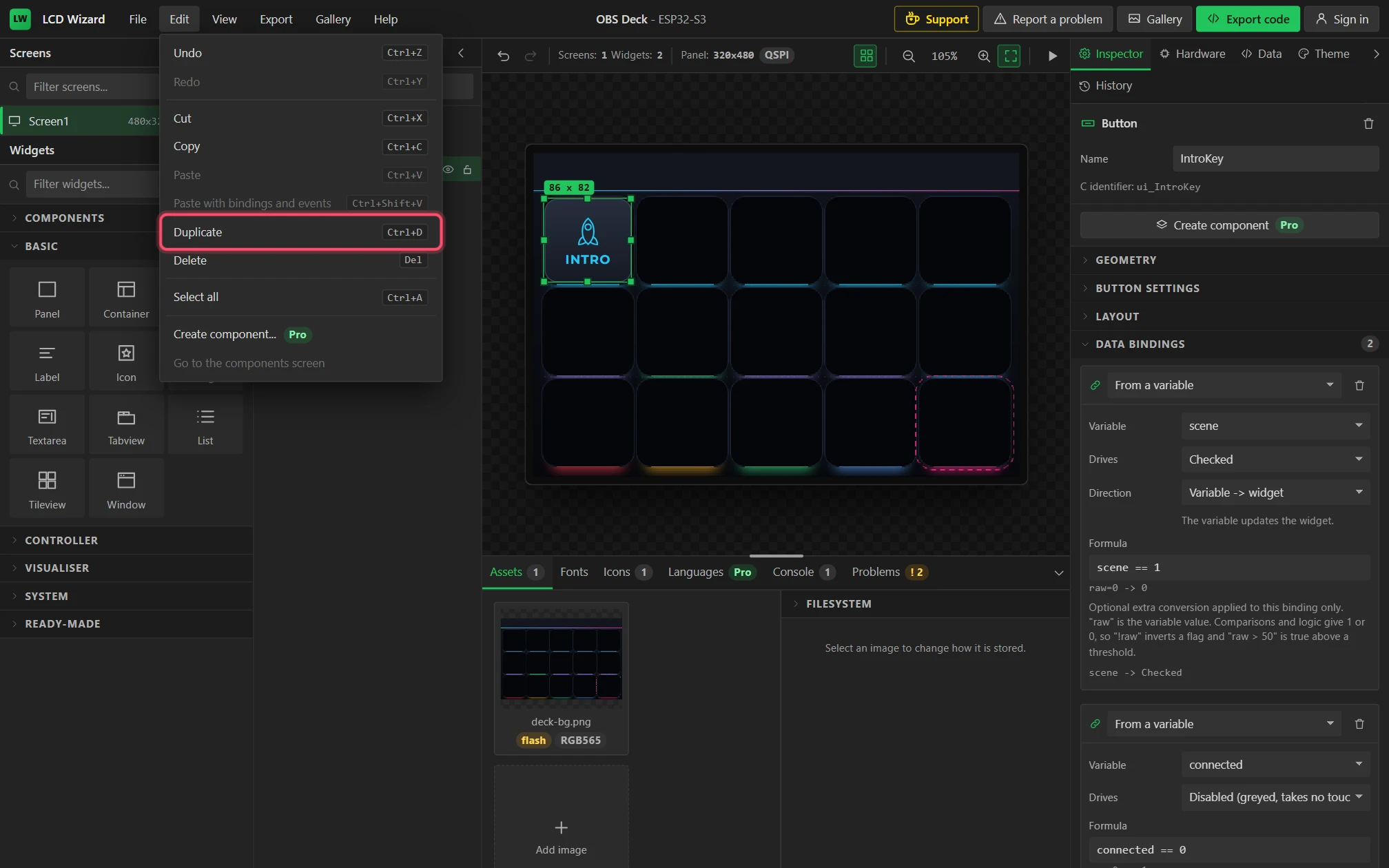Image resolution: width=1389 pixels, height=868 pixels.
Task: Choose Duplicate from the Edit menu
Action: tap(300, 232)
